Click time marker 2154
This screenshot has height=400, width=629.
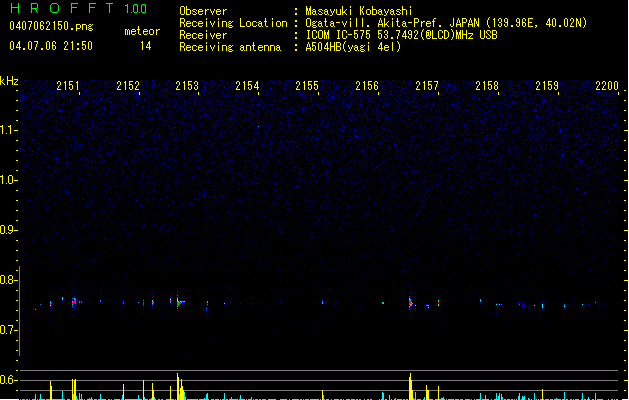pos(247,86)
